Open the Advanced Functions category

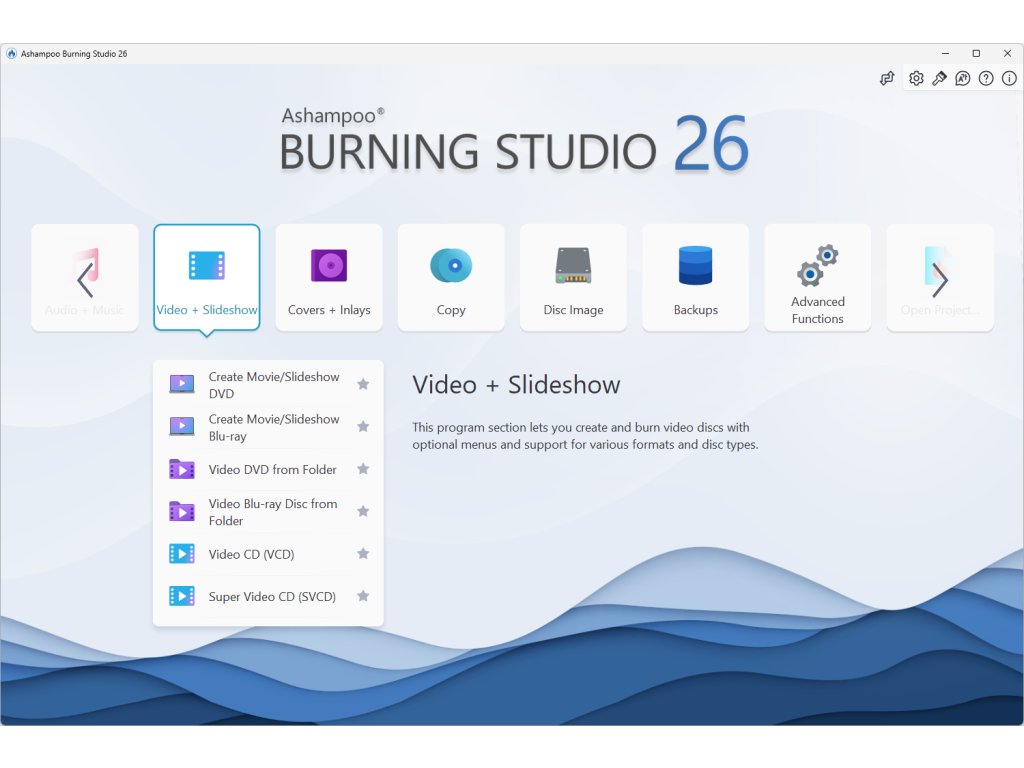coord(818,278)
